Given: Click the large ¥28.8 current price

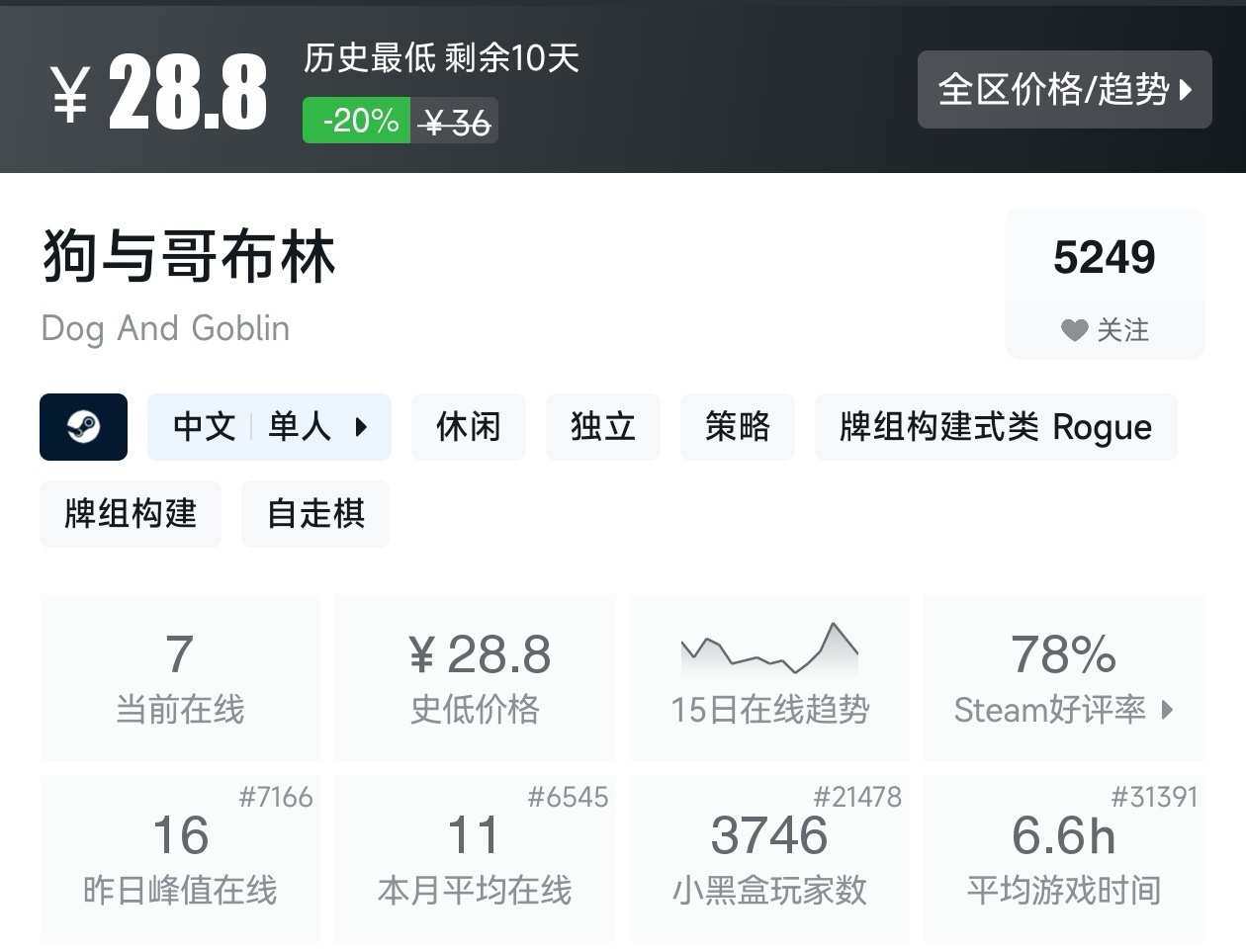Looking at the screenshot, I should click(159, 92).
